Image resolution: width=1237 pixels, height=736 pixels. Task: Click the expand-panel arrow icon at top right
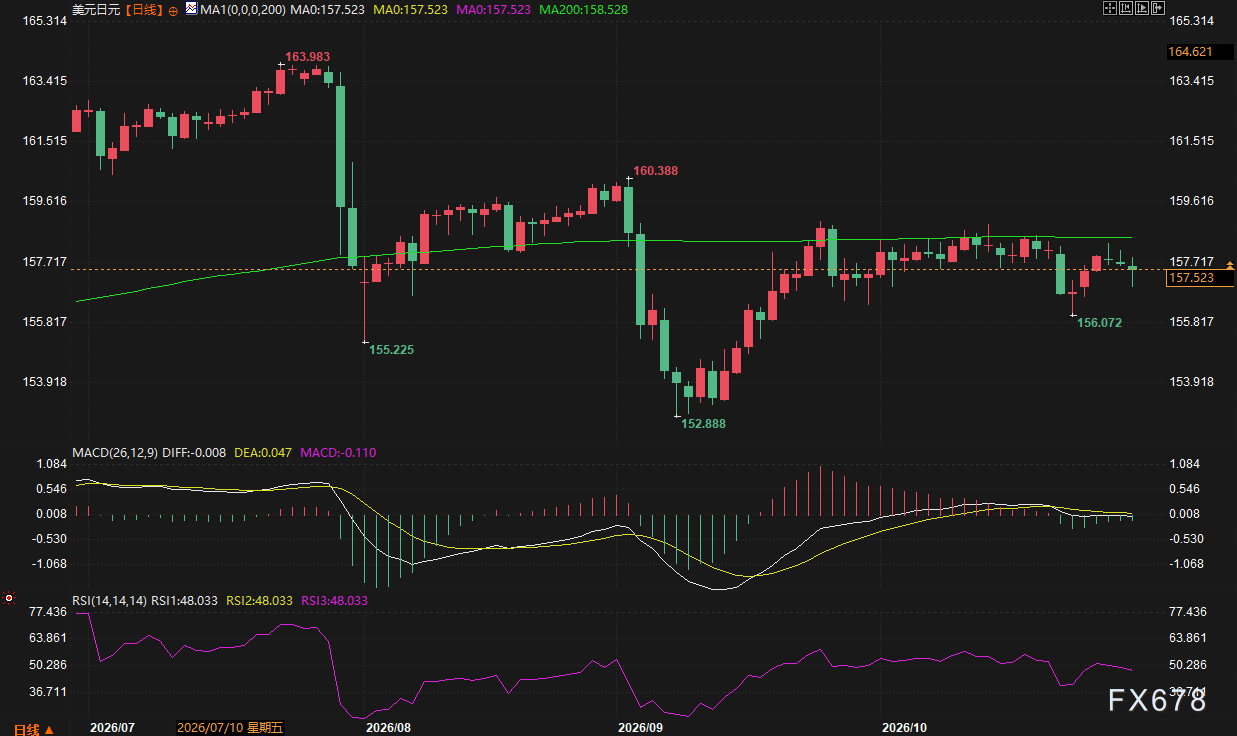tap(1158, 8)
